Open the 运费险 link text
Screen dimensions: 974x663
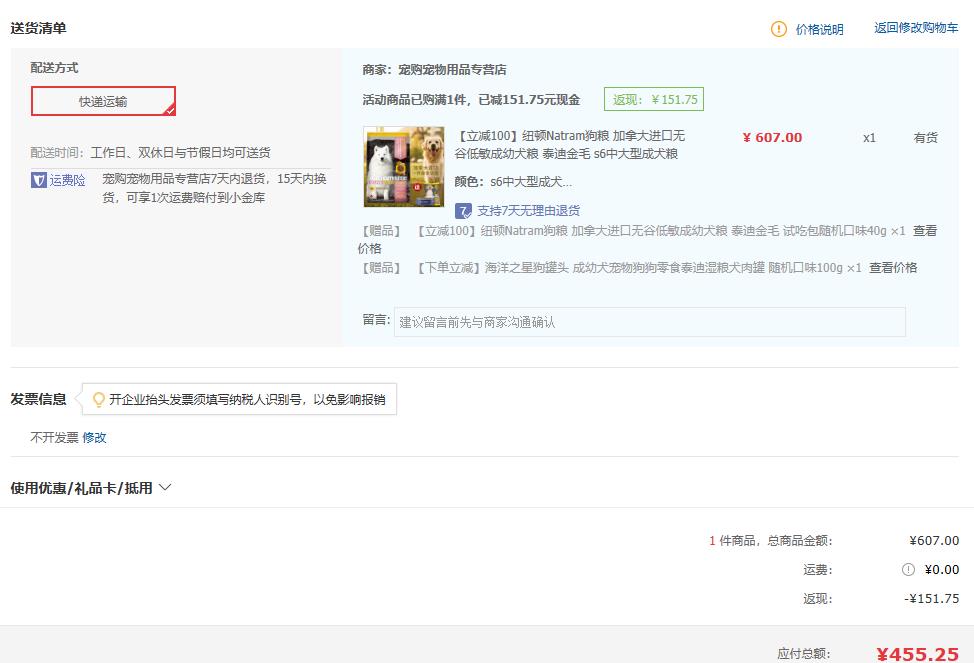[x=67, y=180]
